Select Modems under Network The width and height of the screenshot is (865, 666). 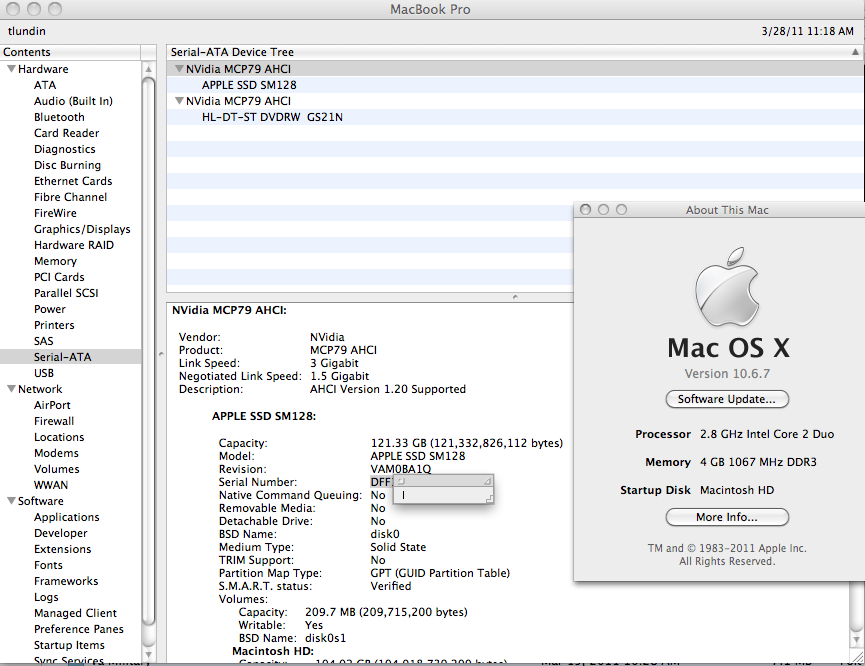coord(56,453)
